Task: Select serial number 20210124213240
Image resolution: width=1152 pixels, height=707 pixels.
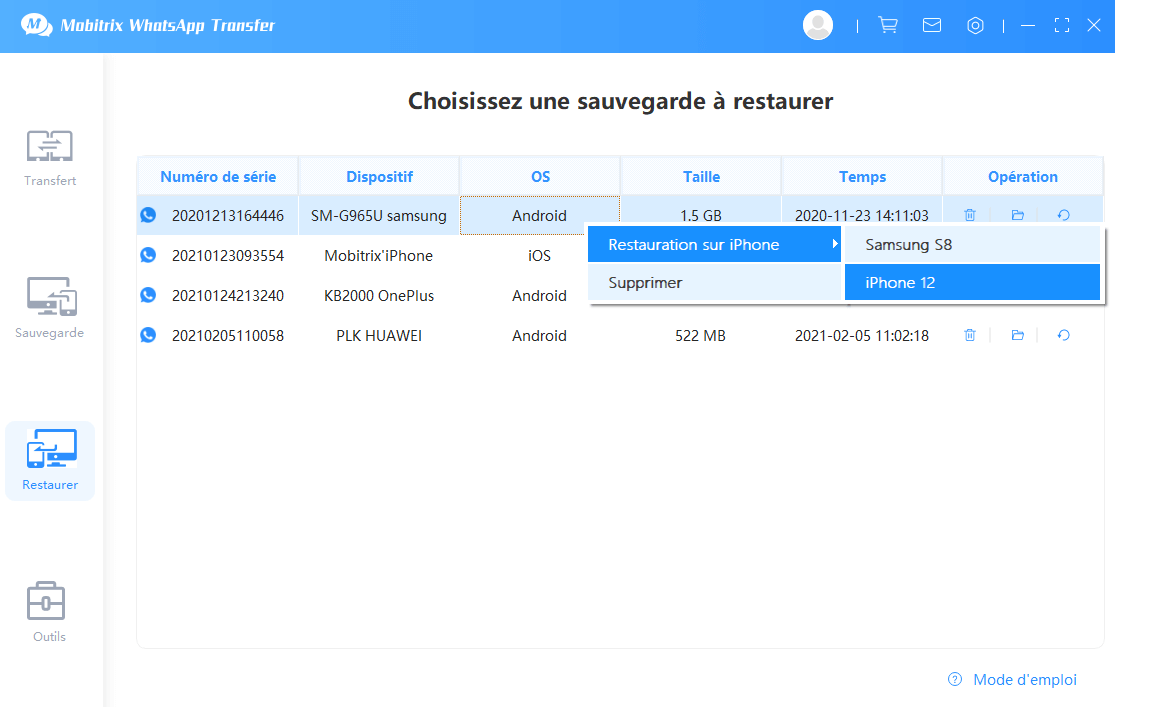Action: [x=228, y=295]
